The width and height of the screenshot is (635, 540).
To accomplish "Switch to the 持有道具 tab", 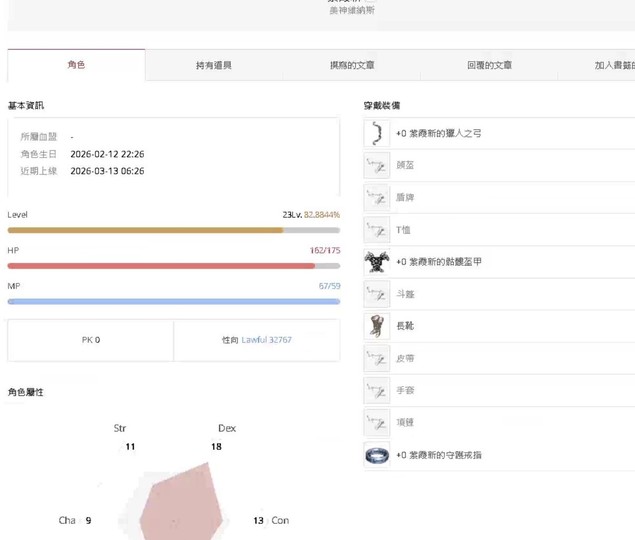I will (x=214, y=65).
